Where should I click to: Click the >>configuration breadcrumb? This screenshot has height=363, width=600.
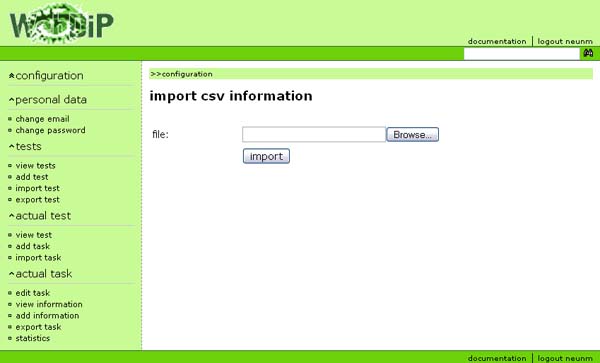pos(181,74)
